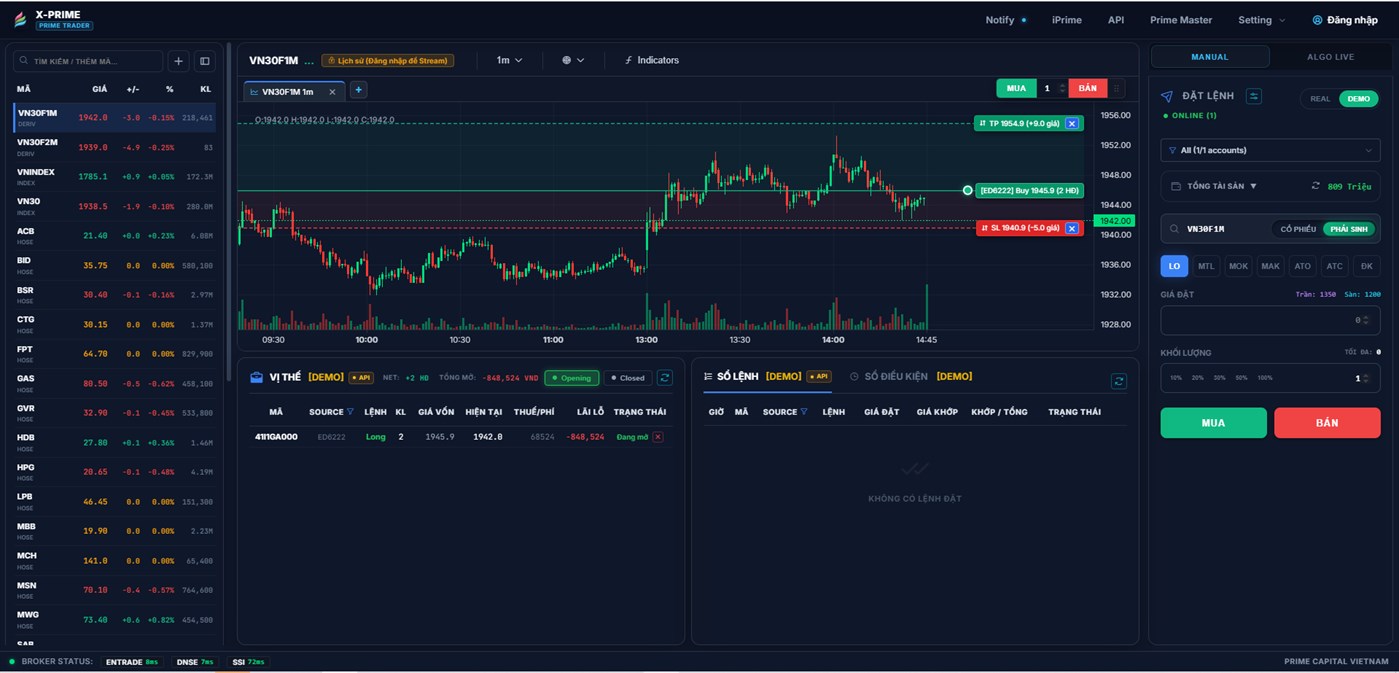Refresh the Sổ Lệnh orders panel

[1118, 381]
